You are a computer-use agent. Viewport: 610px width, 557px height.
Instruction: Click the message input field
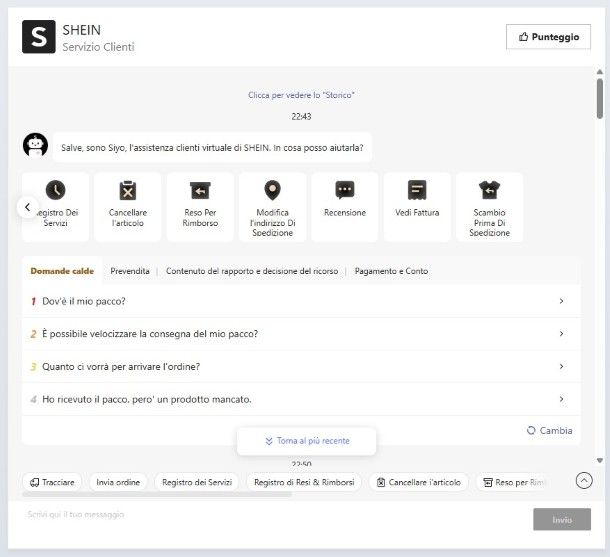[270, 519]
